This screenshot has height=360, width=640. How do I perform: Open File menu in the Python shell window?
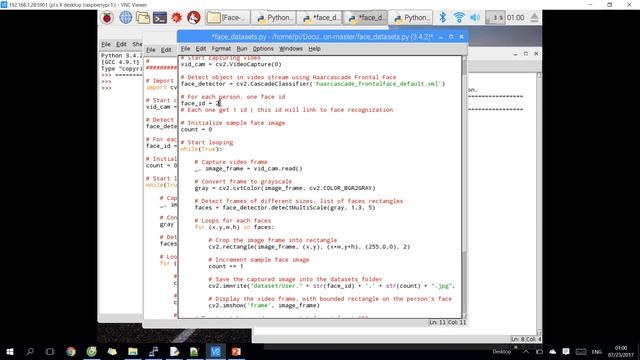(106, 44)
